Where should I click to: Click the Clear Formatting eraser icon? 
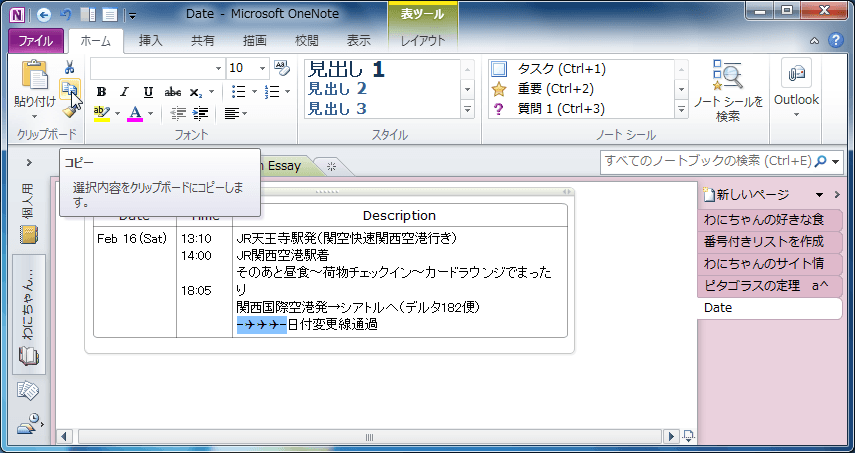[x=282, y=68]
